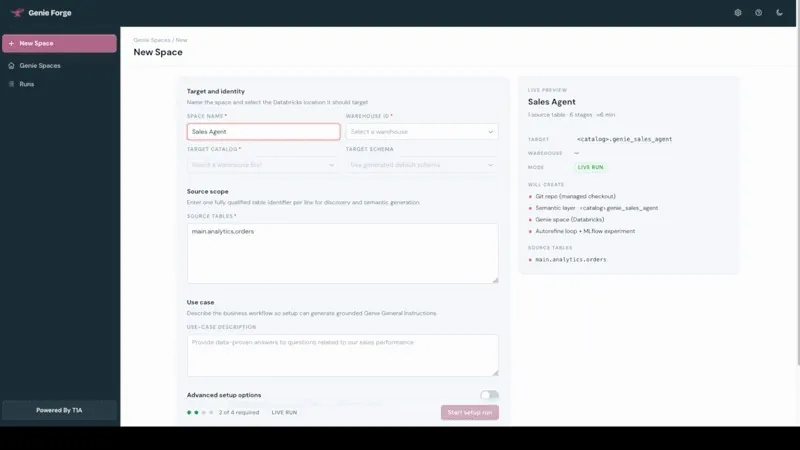Screen dimensions: 800x450
Task: Click the New Space sidebar button
Action: [x=59, y=43]
